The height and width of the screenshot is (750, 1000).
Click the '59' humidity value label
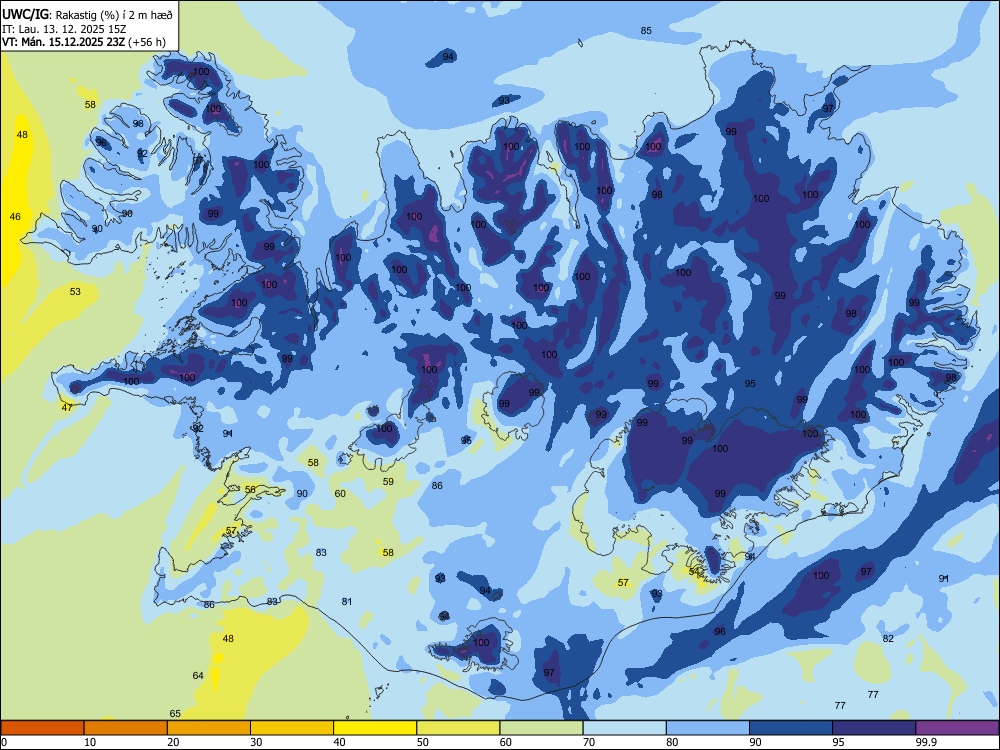(388, 482)
